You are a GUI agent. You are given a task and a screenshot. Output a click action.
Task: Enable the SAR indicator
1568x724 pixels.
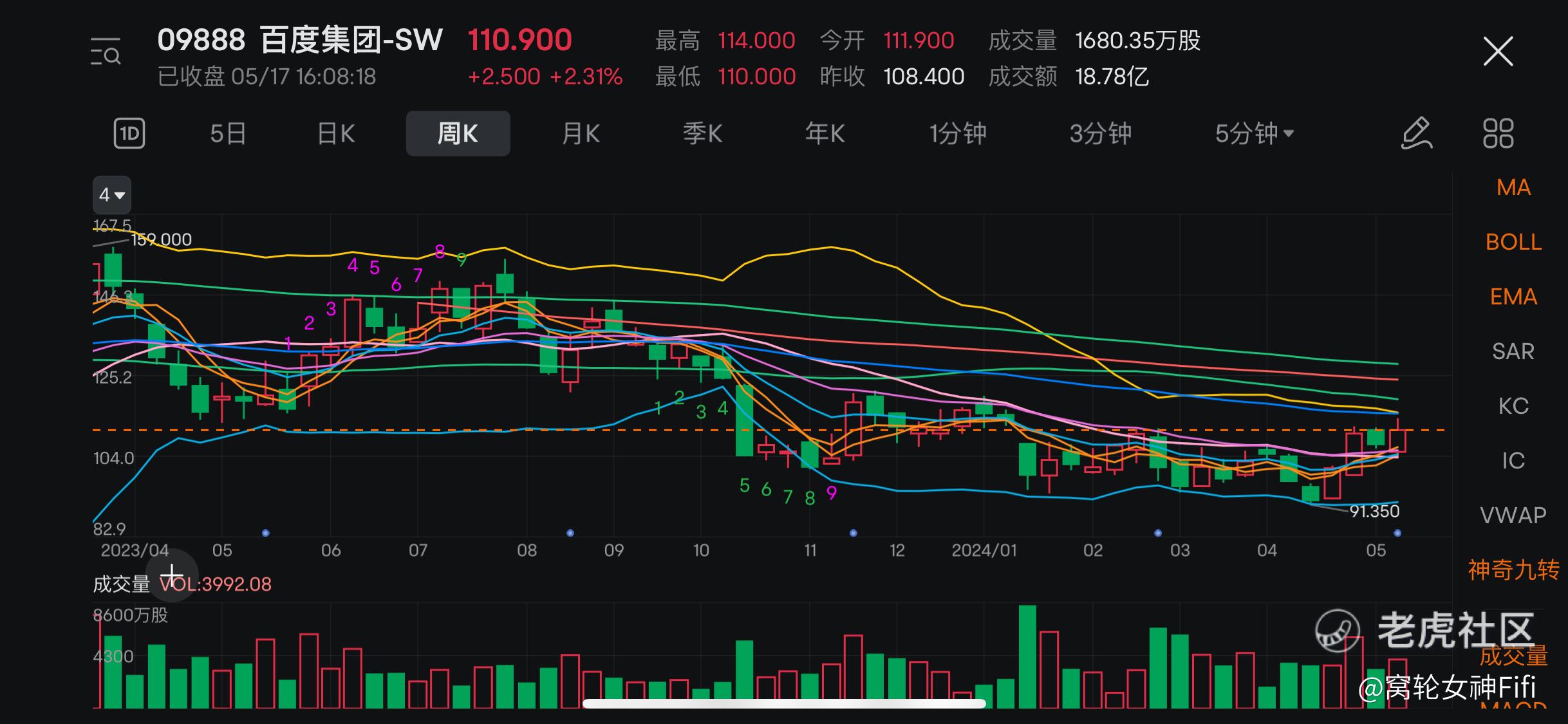(1513, 351)
